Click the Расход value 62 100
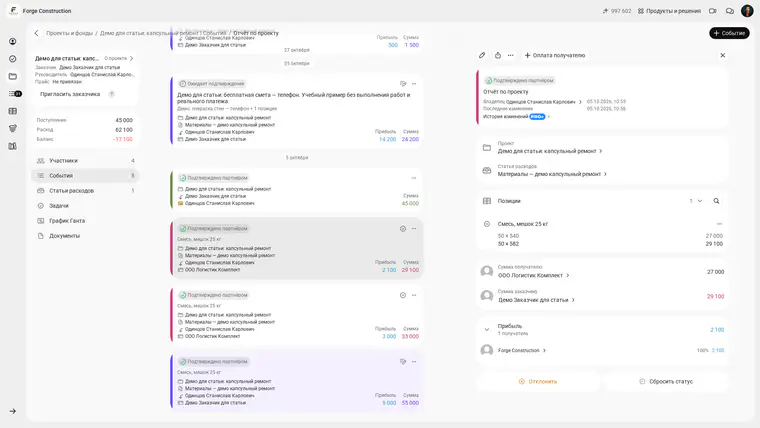 [124, 129]
